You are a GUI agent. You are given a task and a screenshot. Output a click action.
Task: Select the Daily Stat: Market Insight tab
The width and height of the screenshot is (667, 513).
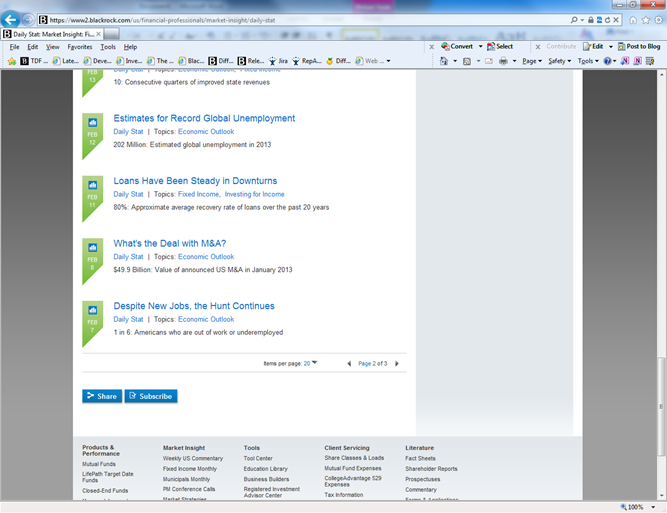[52, 34]
